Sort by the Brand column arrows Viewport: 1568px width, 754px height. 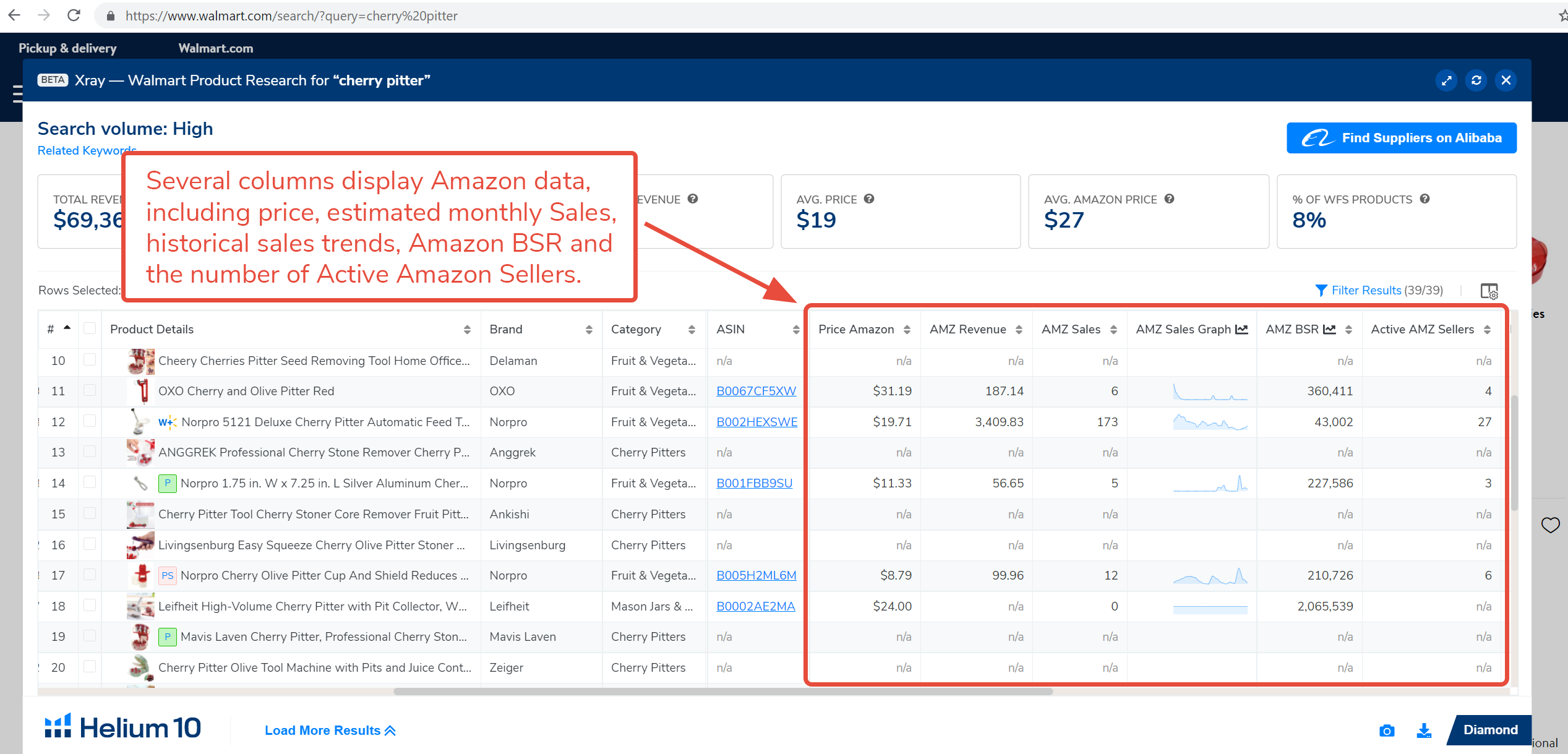pos(589,330)
